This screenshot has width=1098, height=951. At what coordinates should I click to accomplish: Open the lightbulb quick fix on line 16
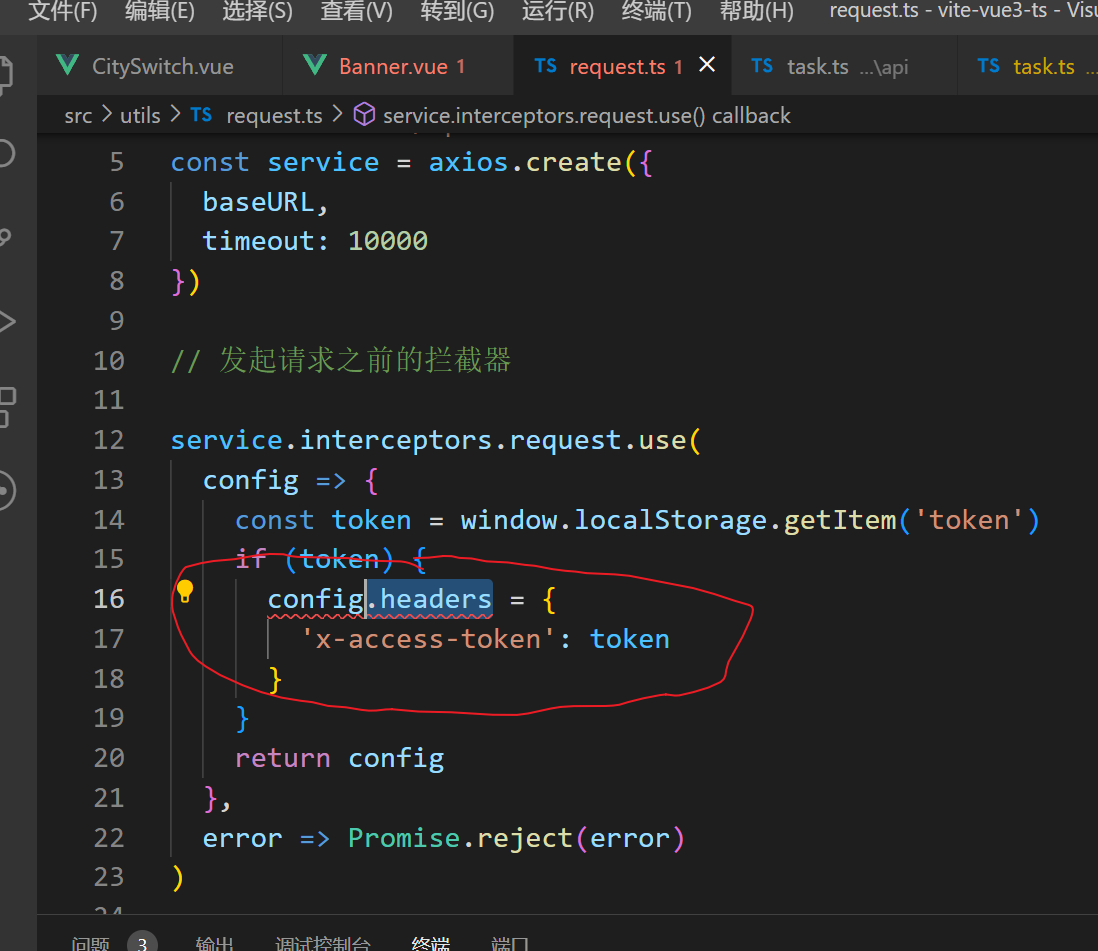(185, 592)
